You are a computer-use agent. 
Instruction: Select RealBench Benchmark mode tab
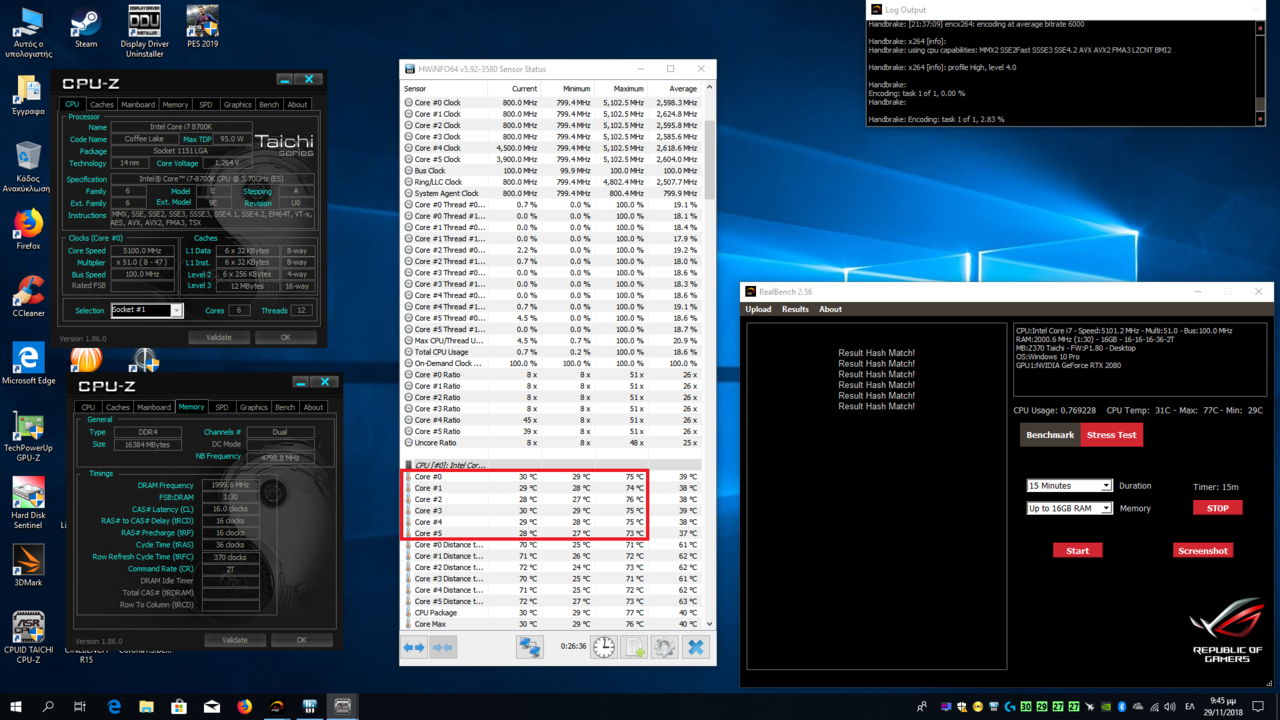[x=1050, y=435]
